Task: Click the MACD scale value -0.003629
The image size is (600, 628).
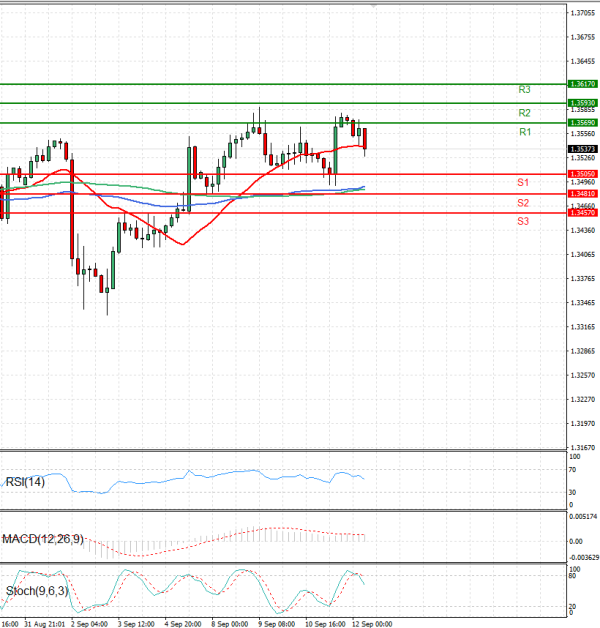Action: [584, 558]
